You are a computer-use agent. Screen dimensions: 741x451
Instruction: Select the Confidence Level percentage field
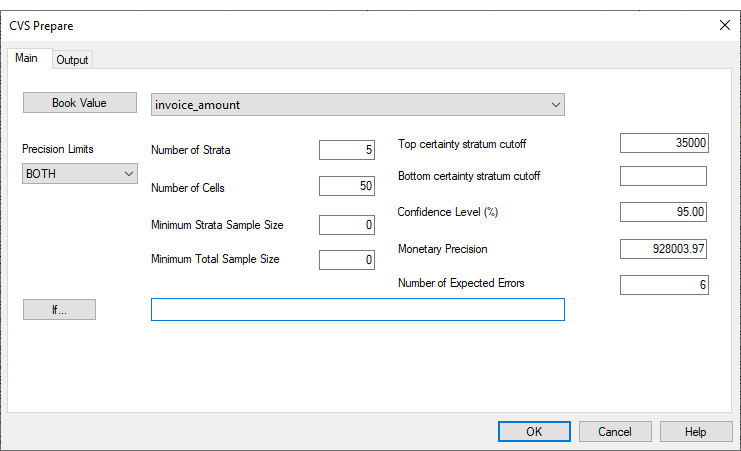click(663, 212)
